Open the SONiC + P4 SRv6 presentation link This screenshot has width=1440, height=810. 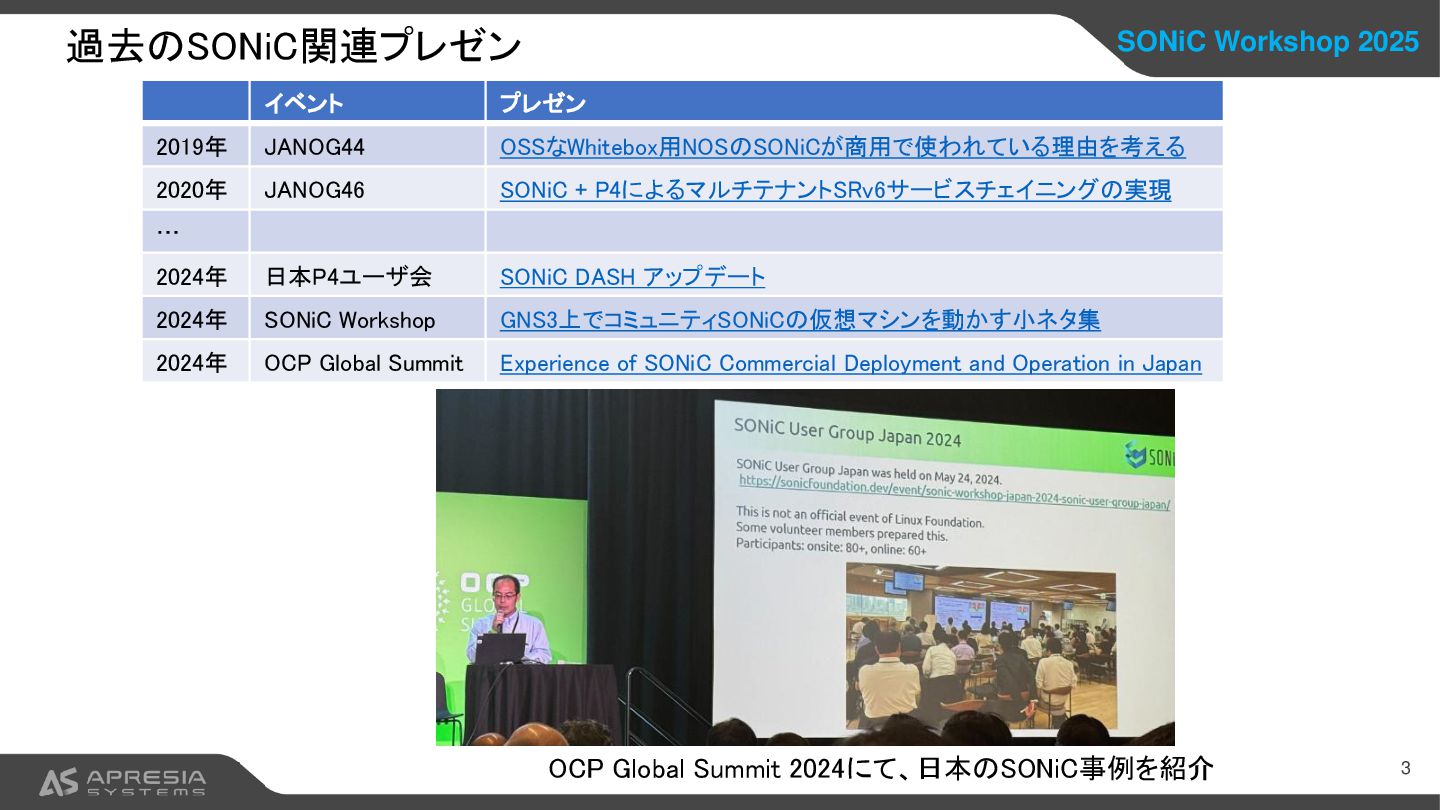tap(835, 190)
